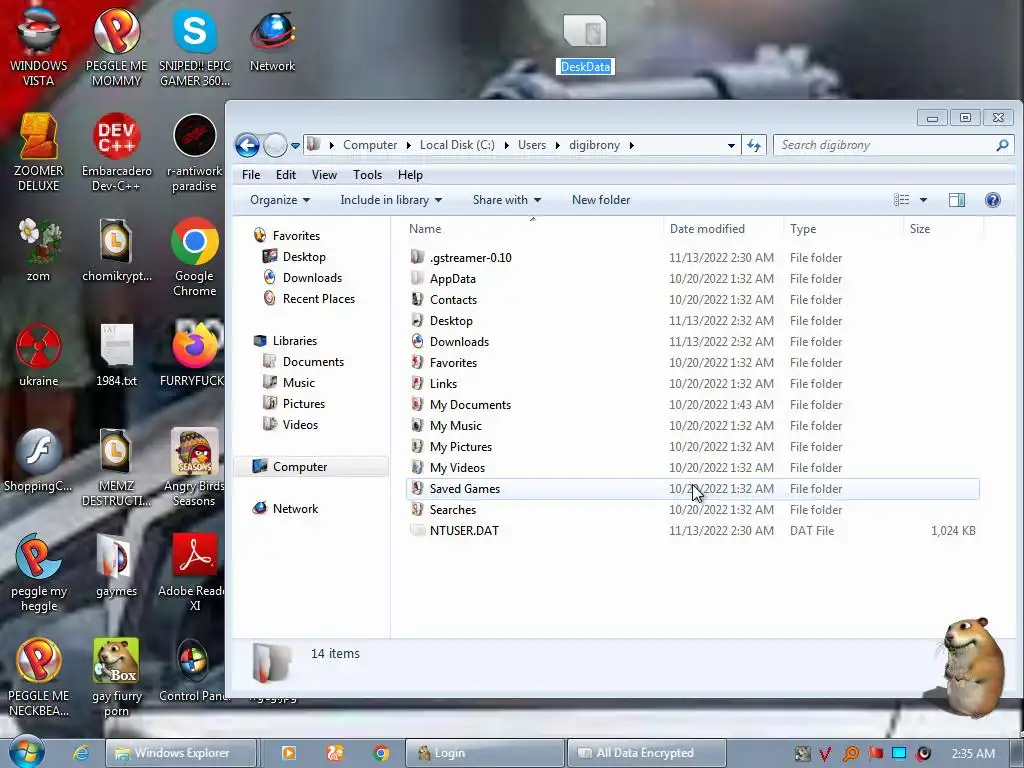This screenshot has width=1024, height=768.
Task: Select Documents library
Action: click(x=313, y=362)
